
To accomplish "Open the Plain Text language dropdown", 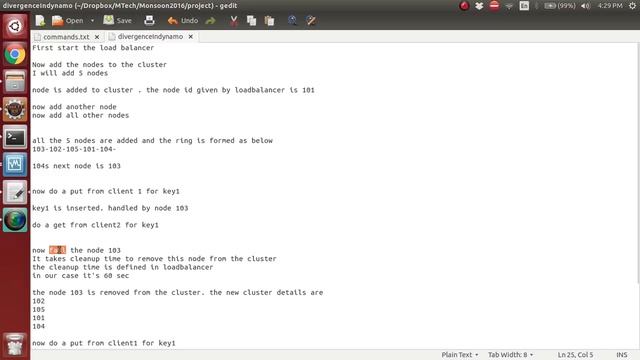I will point(460,355).
